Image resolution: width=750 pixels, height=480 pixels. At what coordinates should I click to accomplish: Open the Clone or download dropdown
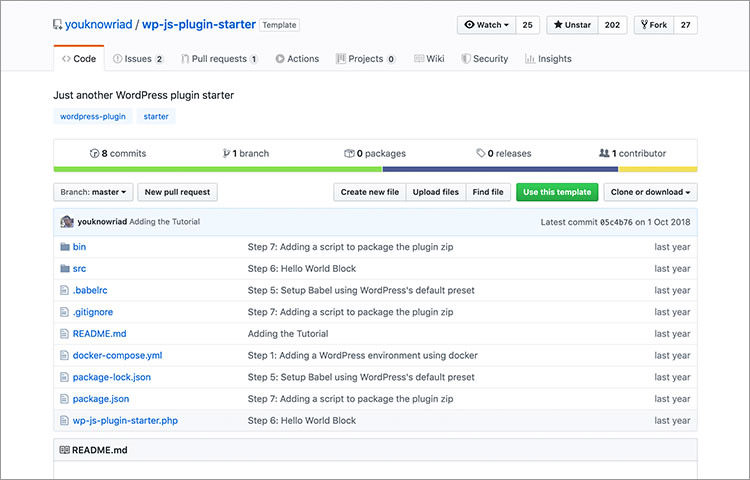[x=652, y=192]
